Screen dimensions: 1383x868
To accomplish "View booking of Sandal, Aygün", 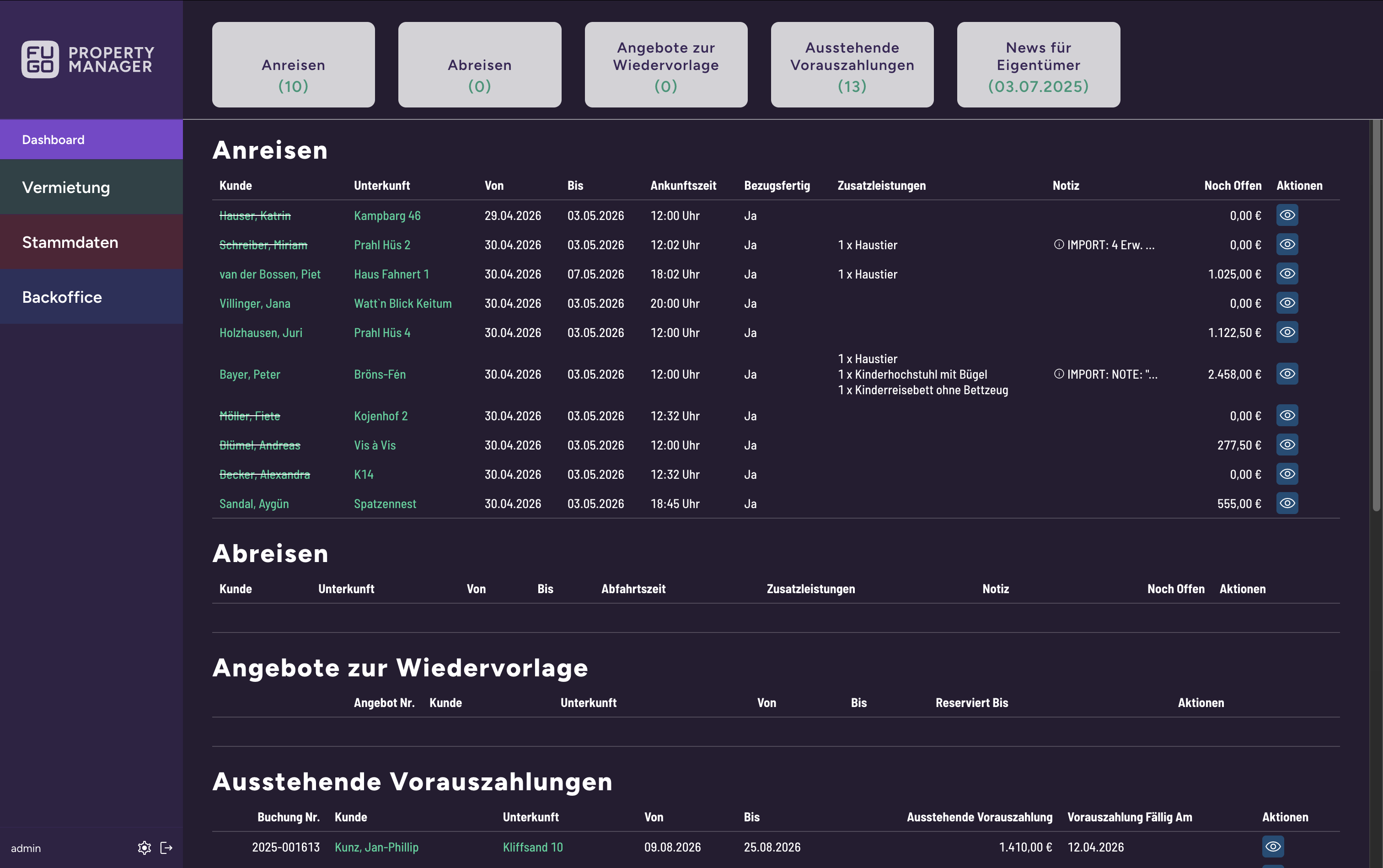I will point(1287,504).
